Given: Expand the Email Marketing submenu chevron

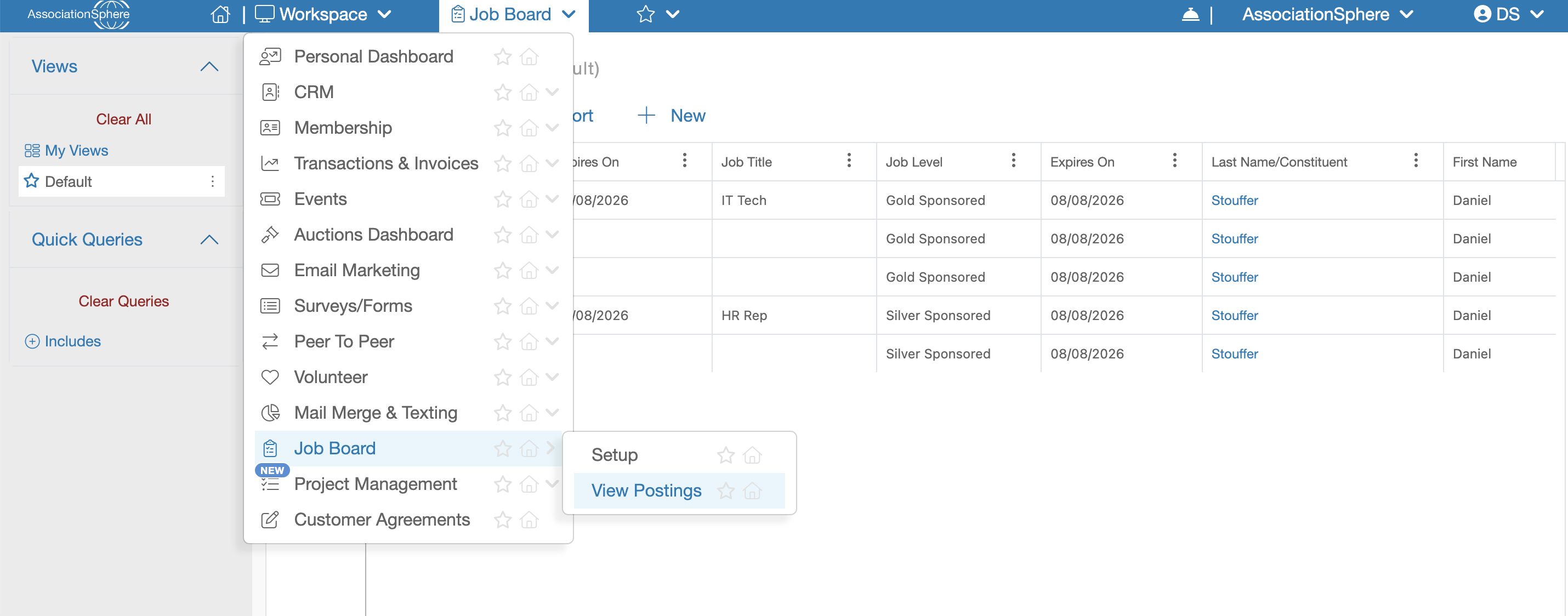Looking at the screenshot, I should tap(552, 270).
